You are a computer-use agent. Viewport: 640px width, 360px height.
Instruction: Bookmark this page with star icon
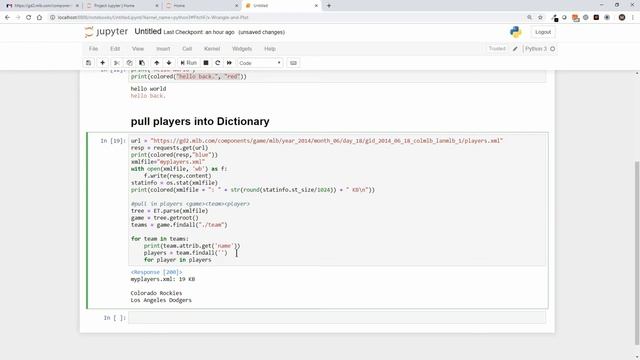[x=540, y=18]
